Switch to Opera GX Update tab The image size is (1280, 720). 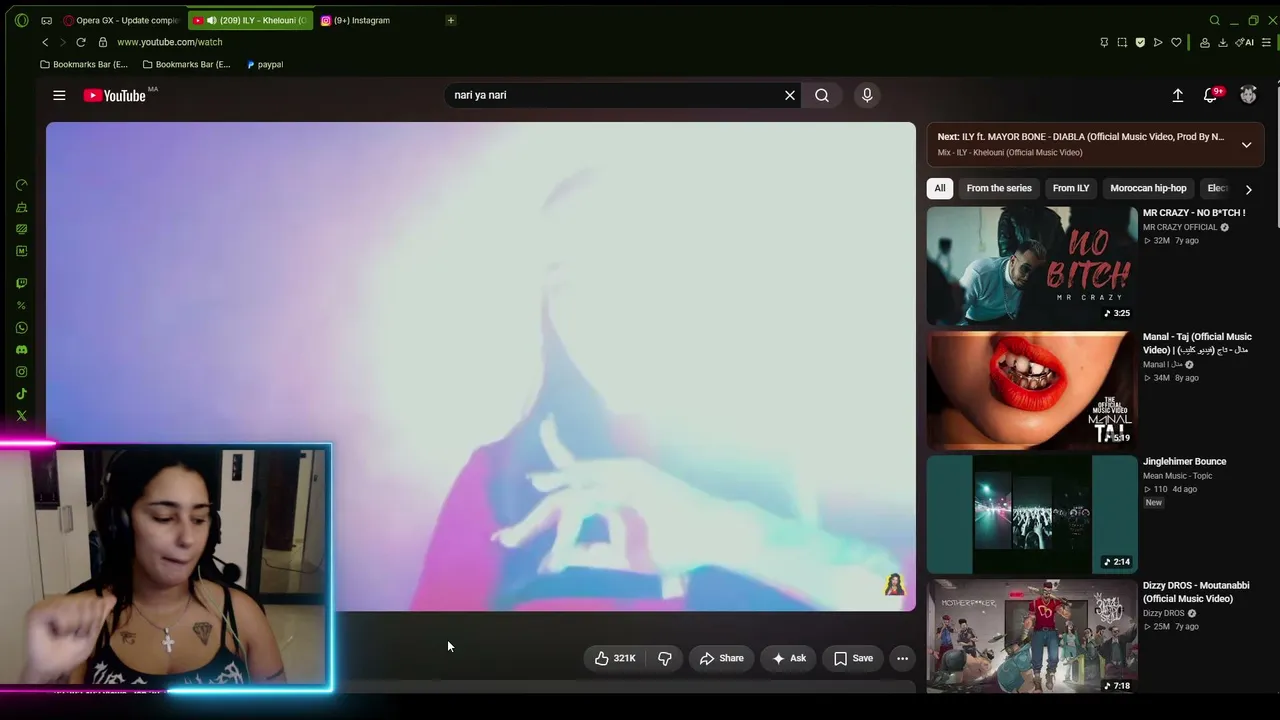click(x=121, y=20)
